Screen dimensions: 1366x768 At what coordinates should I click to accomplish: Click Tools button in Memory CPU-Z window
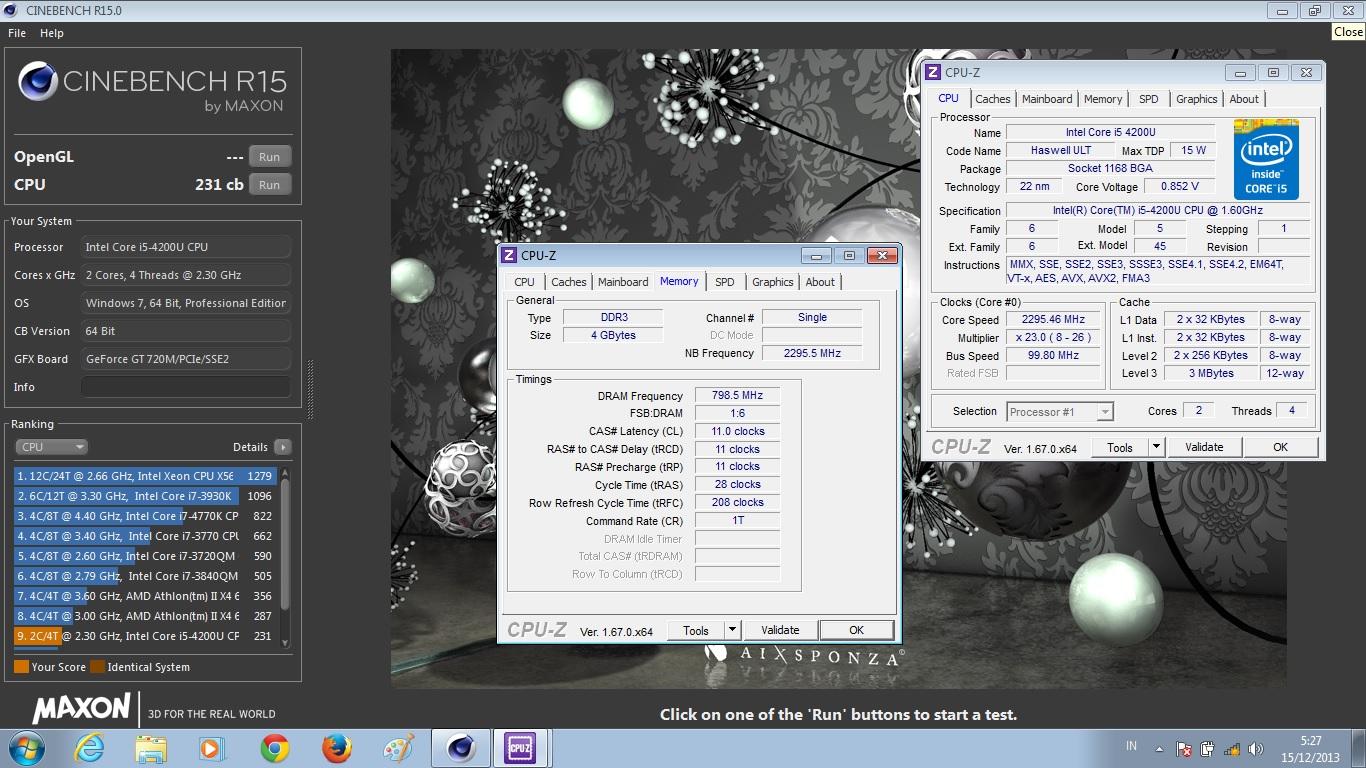coord(696,630)
